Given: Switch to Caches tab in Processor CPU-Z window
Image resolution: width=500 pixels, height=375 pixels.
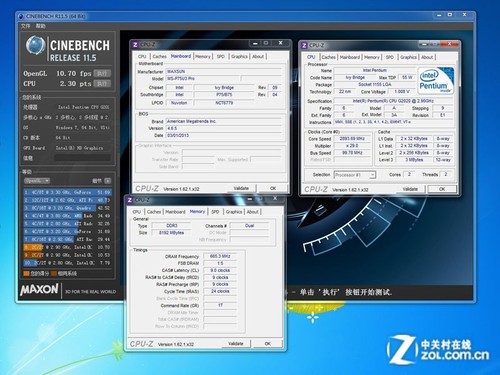Looking at the screenshot, I should [329, 57].
